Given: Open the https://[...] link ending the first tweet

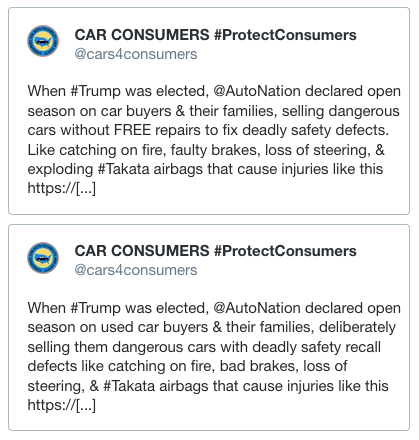Looking at the screenshot, I should pyautogui.click(x=62, y=188).
